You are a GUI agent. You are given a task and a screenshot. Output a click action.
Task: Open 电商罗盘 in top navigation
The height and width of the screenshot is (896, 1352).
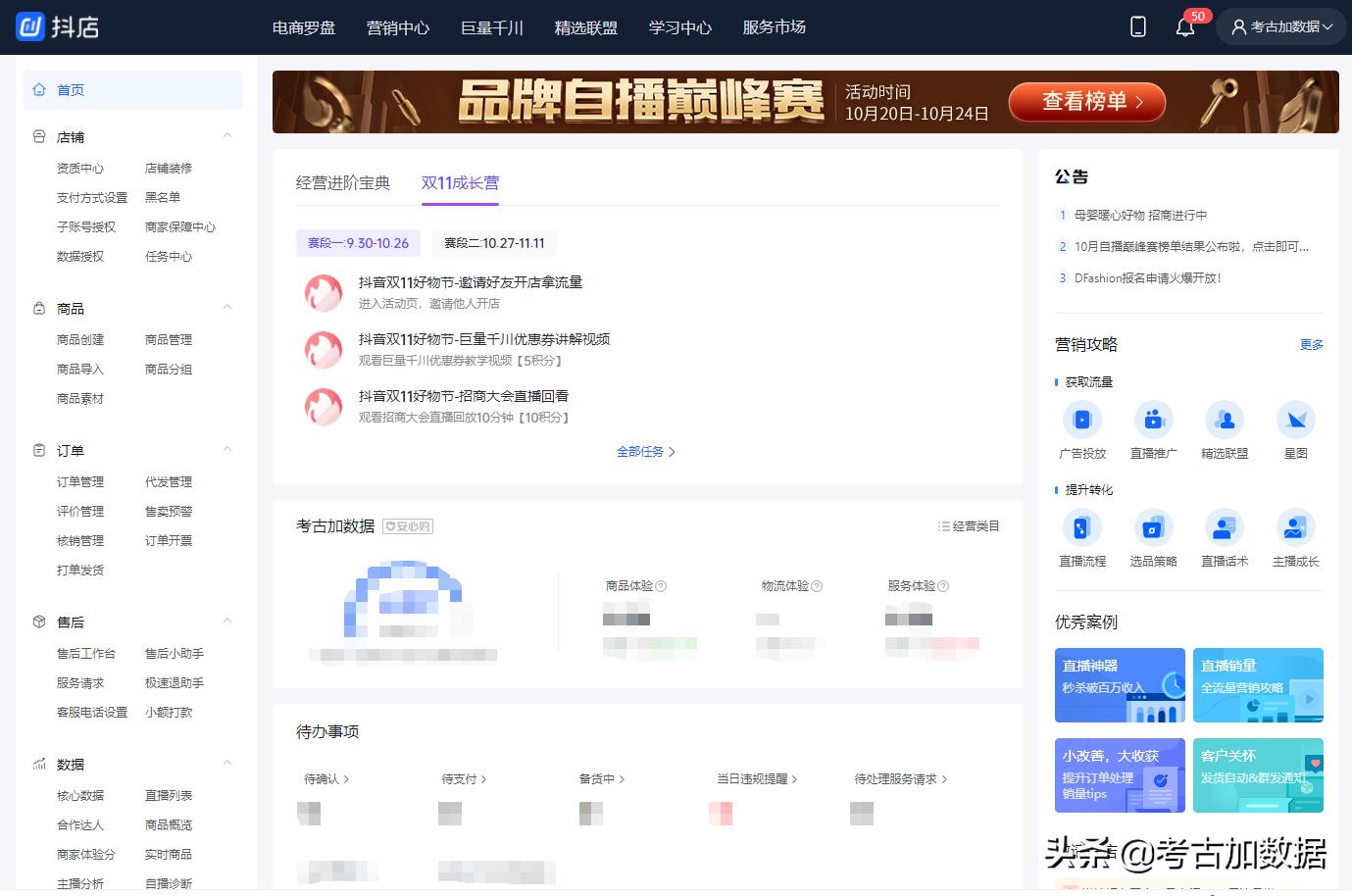pyautogui.click(x=304, y=27)
